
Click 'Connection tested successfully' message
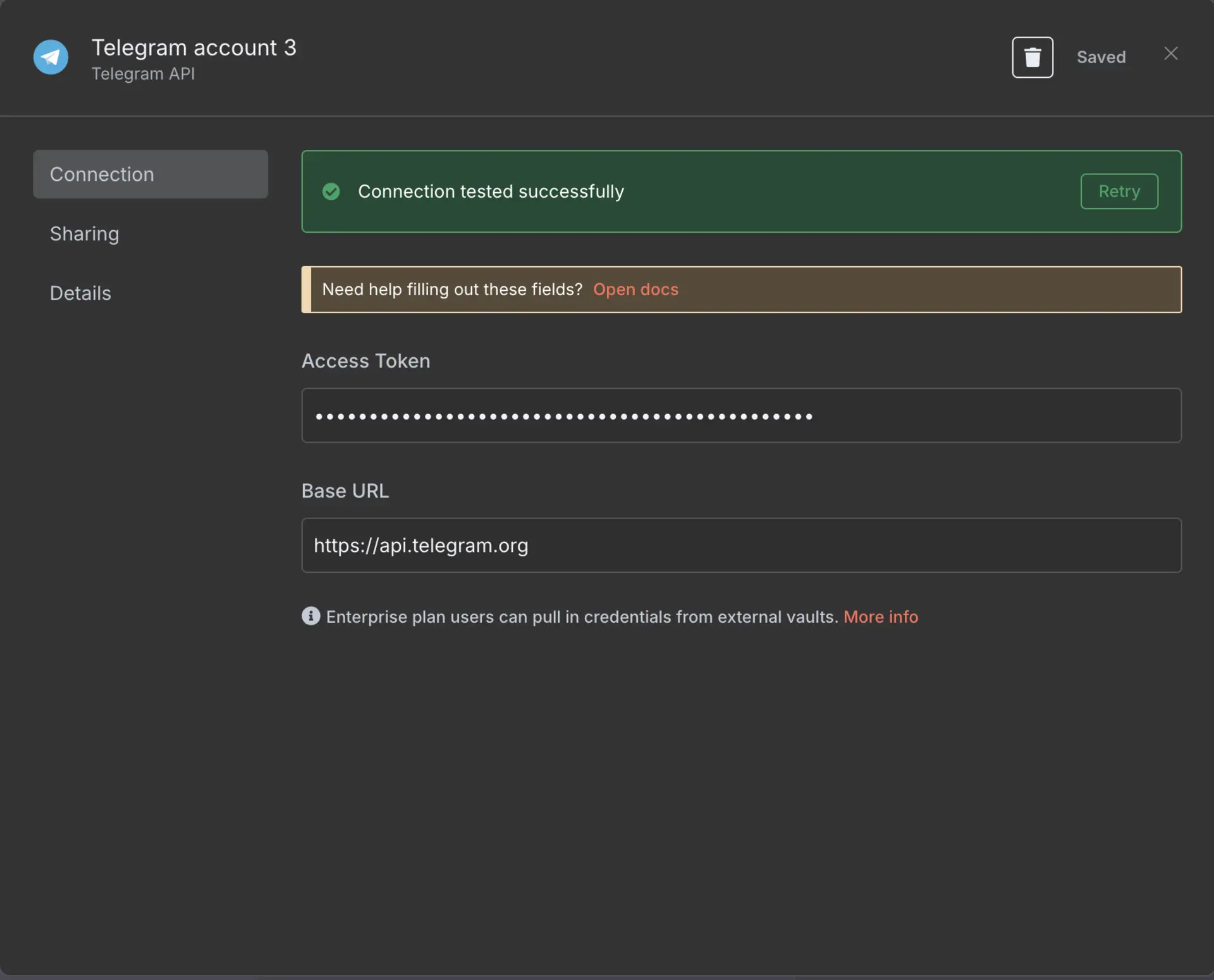[491, 192]
